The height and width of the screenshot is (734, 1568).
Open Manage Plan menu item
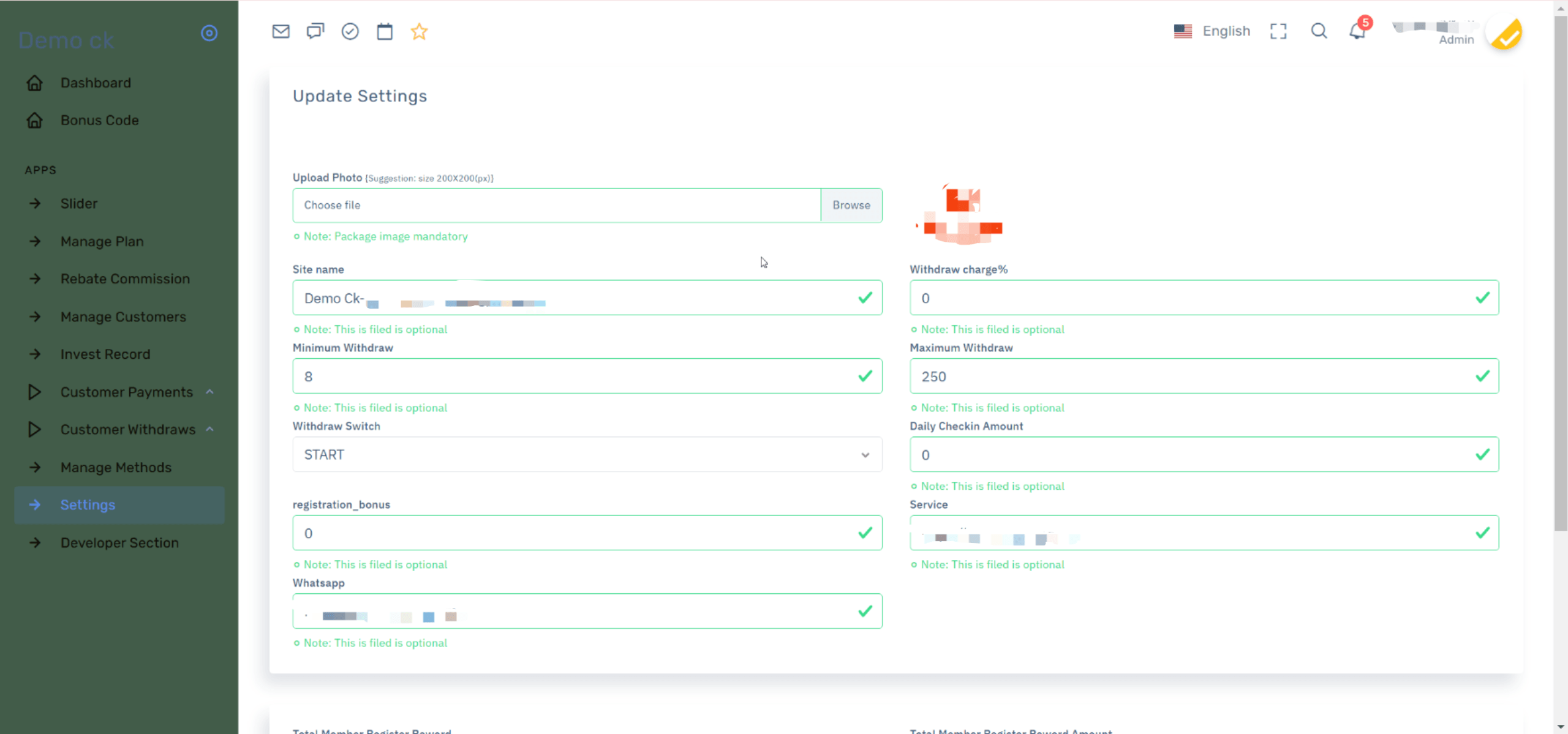(102, 241)
